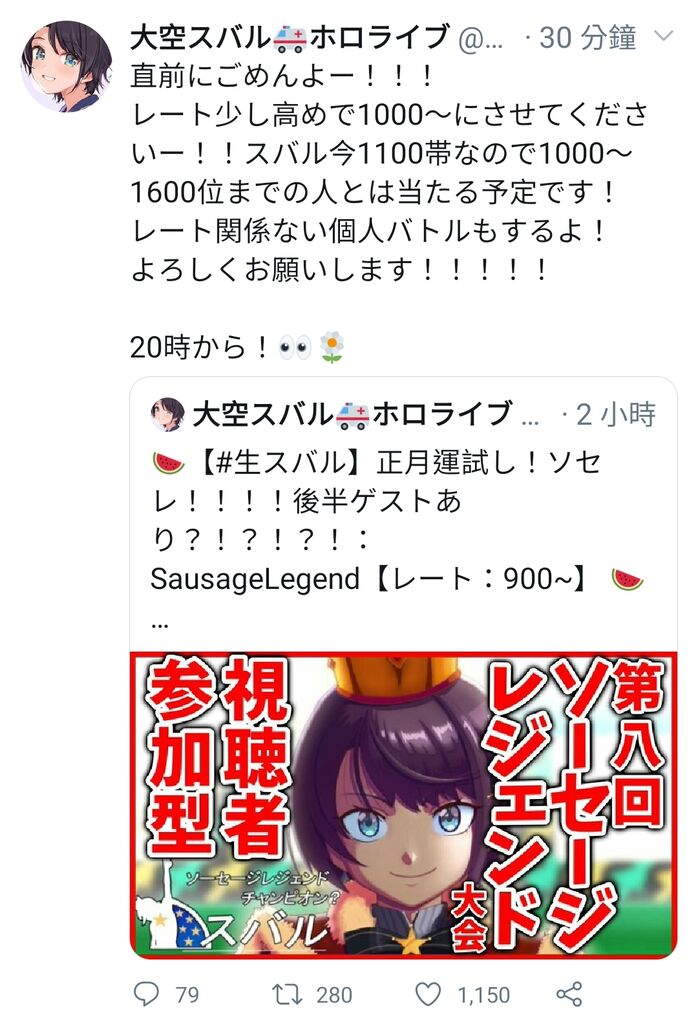View the 280 retweets count
The width and height of the screenshot is (698, 1024).
(x=334, y=995)
